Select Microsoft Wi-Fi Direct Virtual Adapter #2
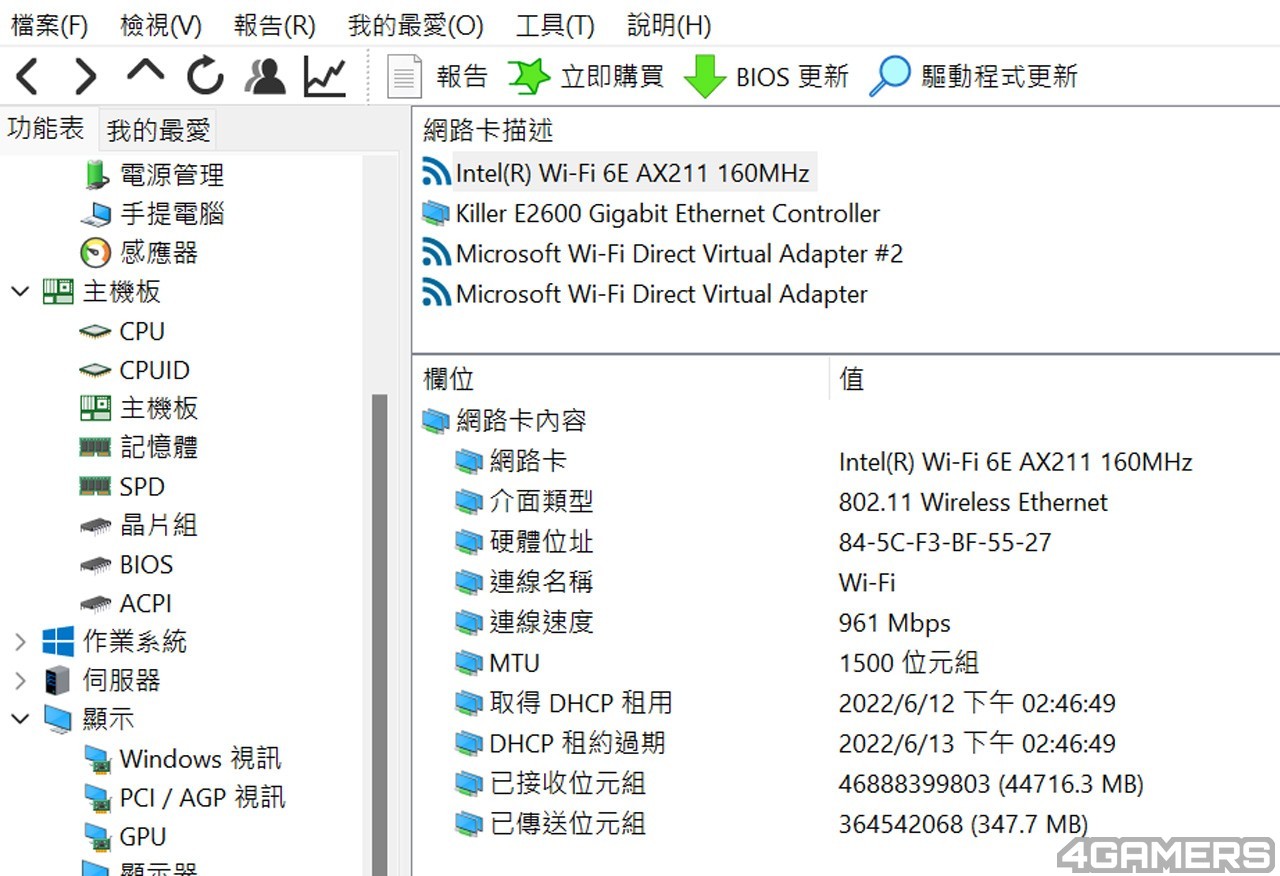The width and height of the screenshot is (1280, 876). click(x=679, y=254)
